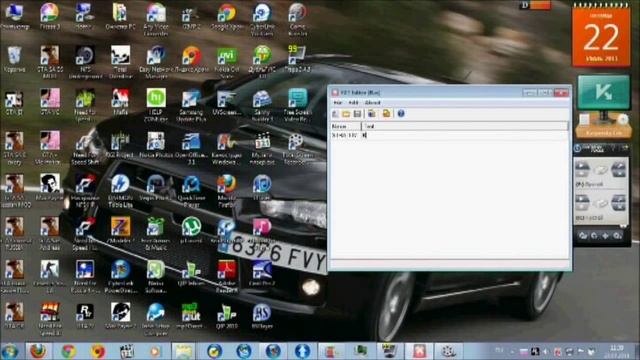640x360 pixels.
Task: Open Firefox from the taskbar
Action: 38,351
